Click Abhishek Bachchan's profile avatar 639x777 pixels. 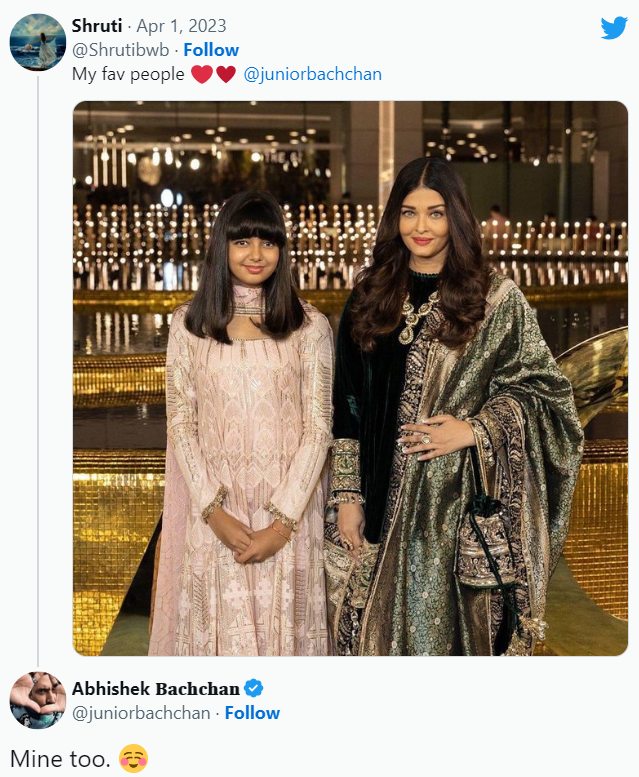coord(37,700)
